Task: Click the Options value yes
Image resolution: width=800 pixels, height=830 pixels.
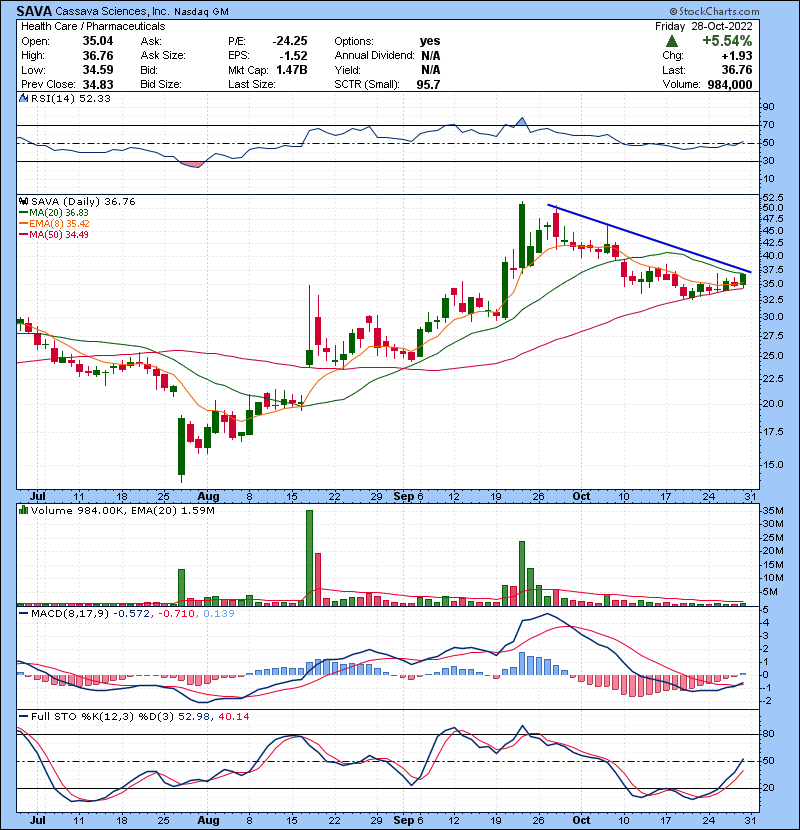Action: click(430, 41)
